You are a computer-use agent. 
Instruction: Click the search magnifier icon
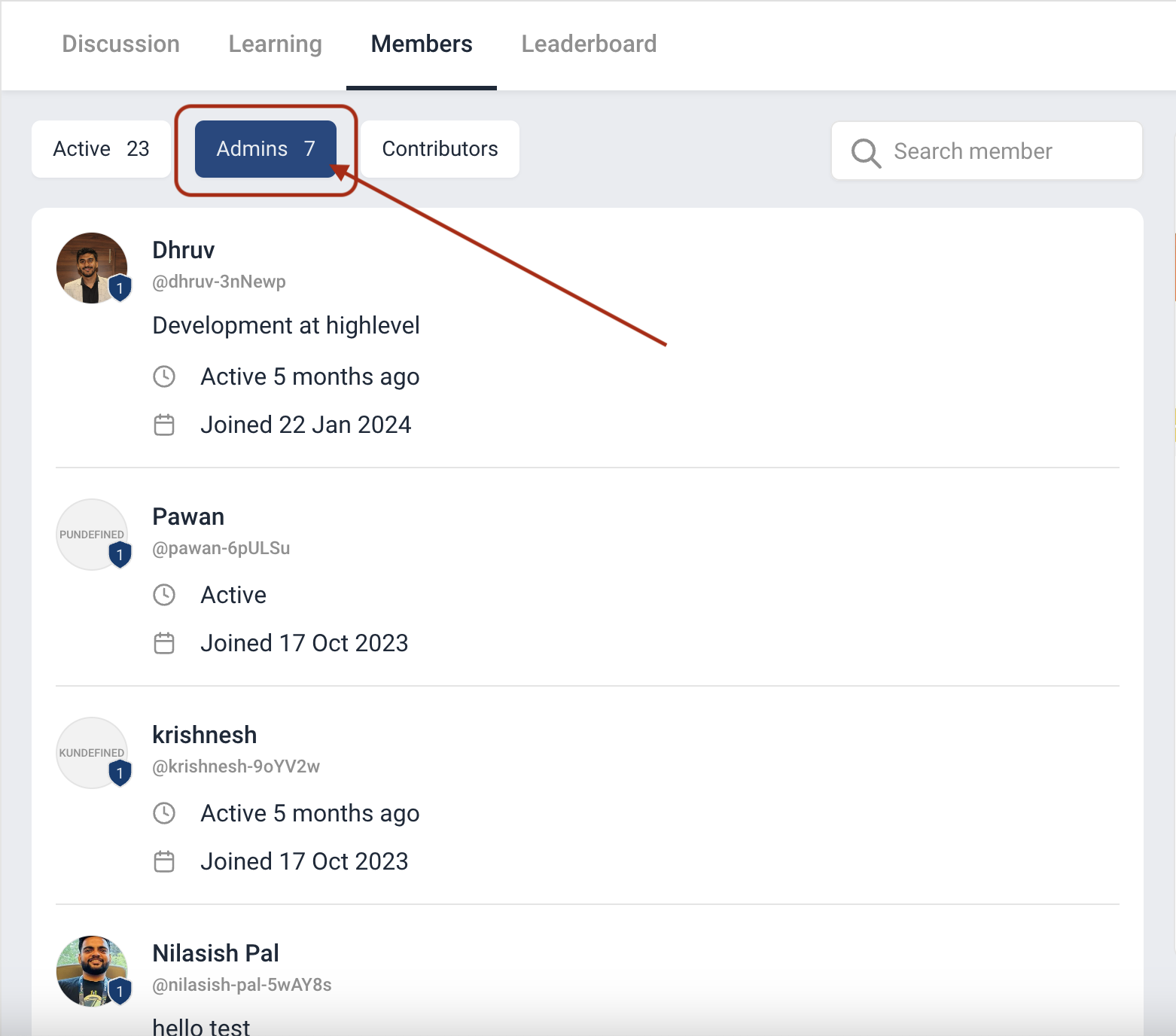tap(866, 153)
